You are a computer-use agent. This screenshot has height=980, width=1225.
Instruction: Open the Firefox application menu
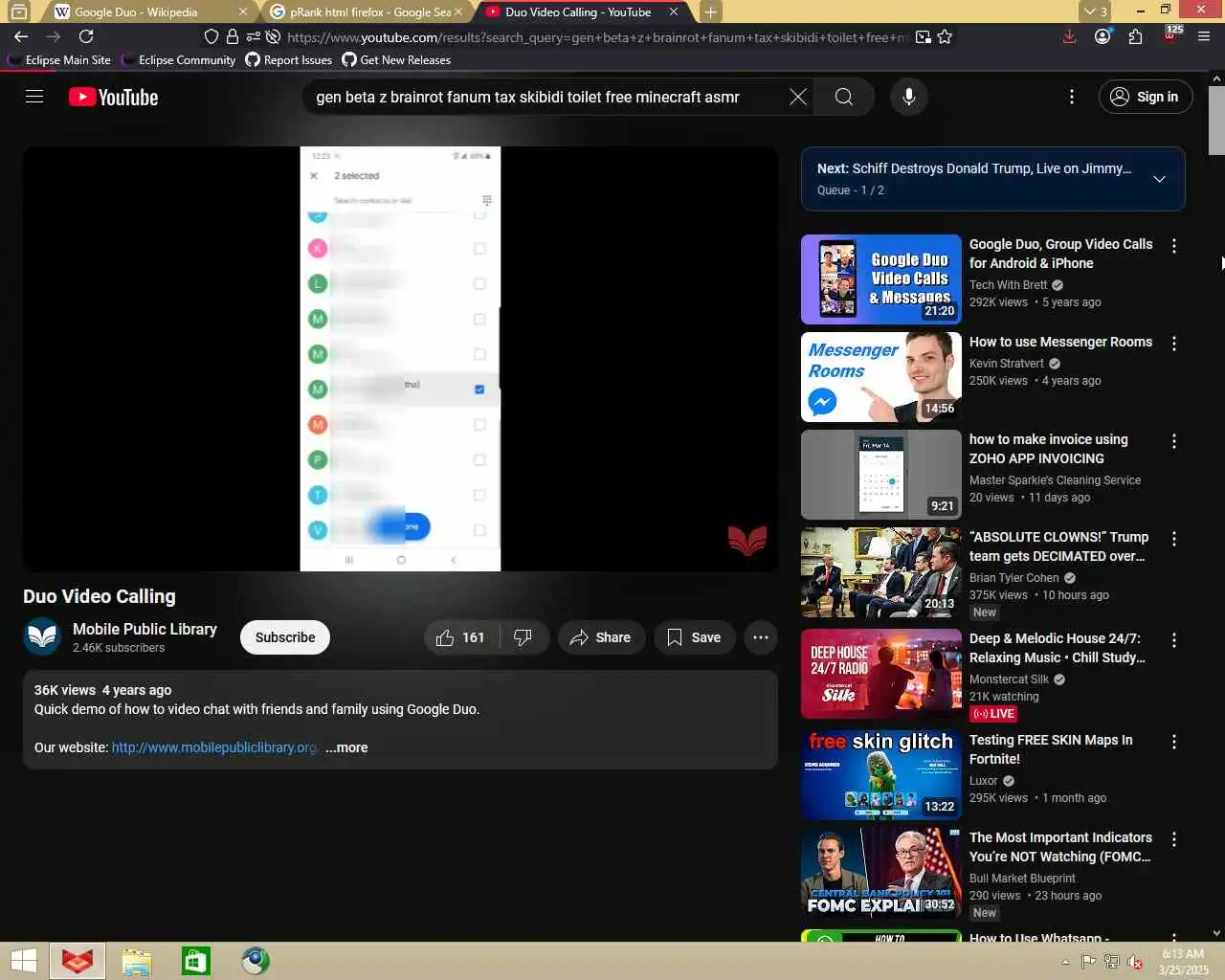point(1204,36)
